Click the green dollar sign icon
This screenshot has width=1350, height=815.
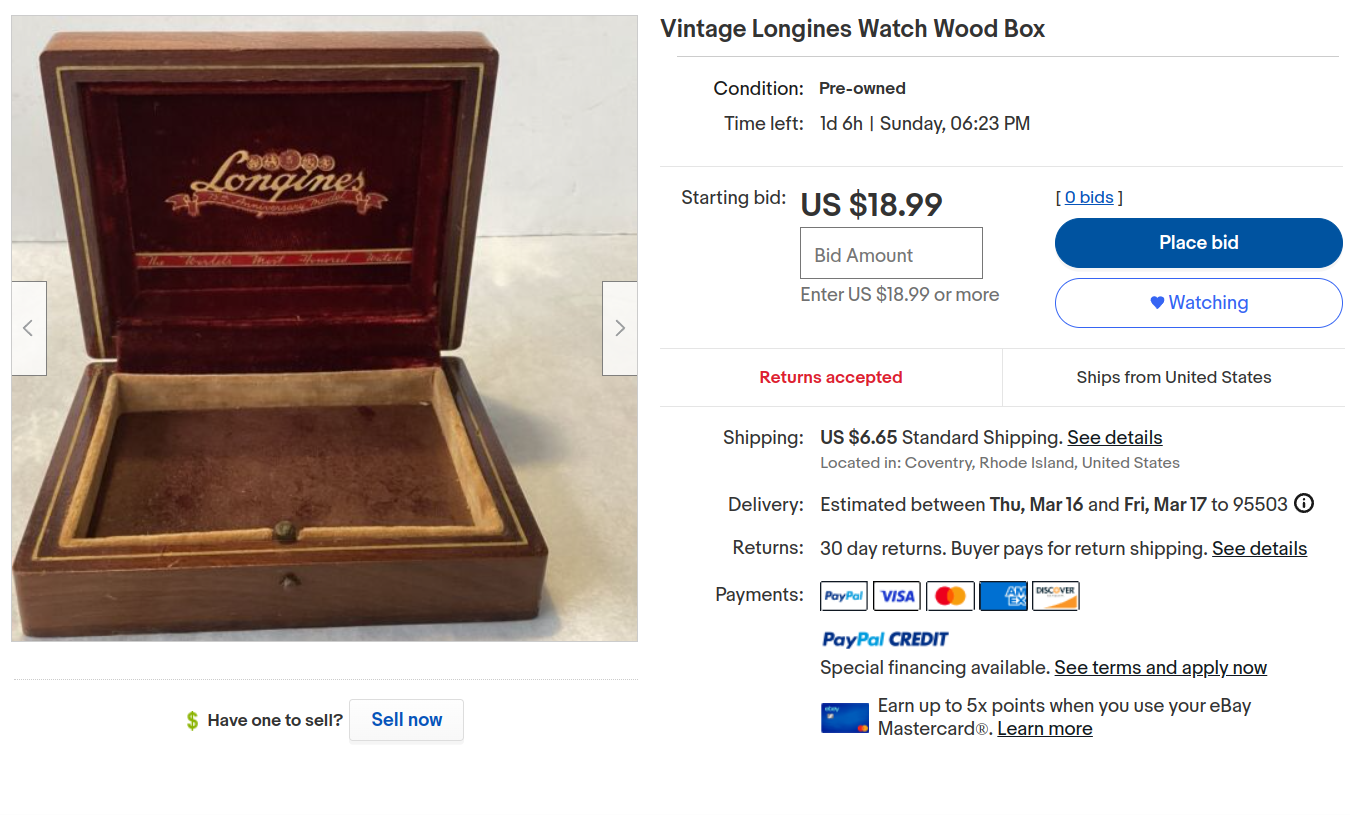click(x=192, y=720)
